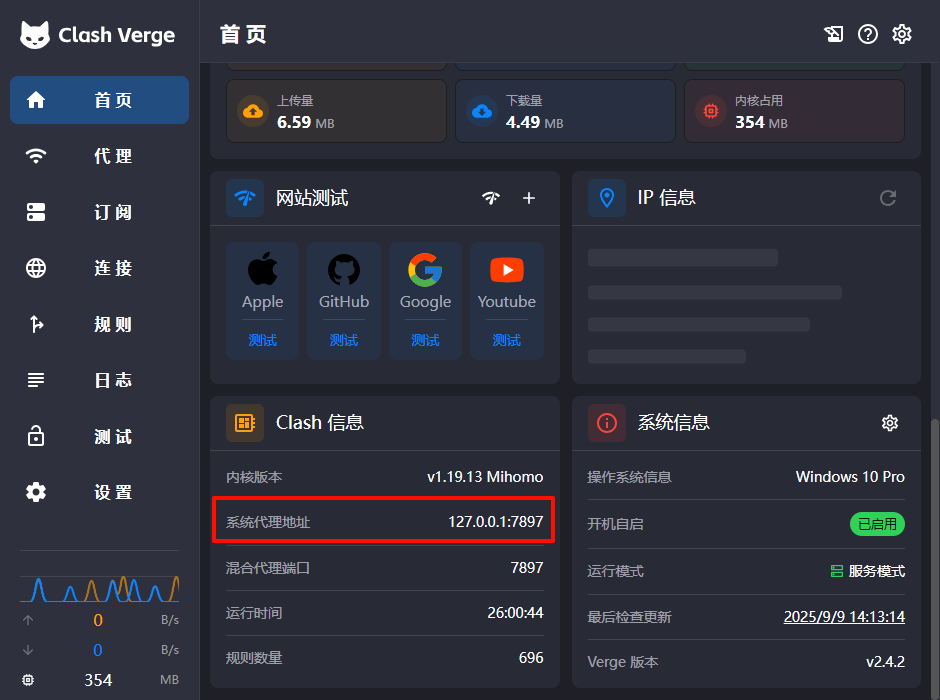Click the kernel version v1.19.13 Mihomo
The image size is (940, 700).
(485, 476)
